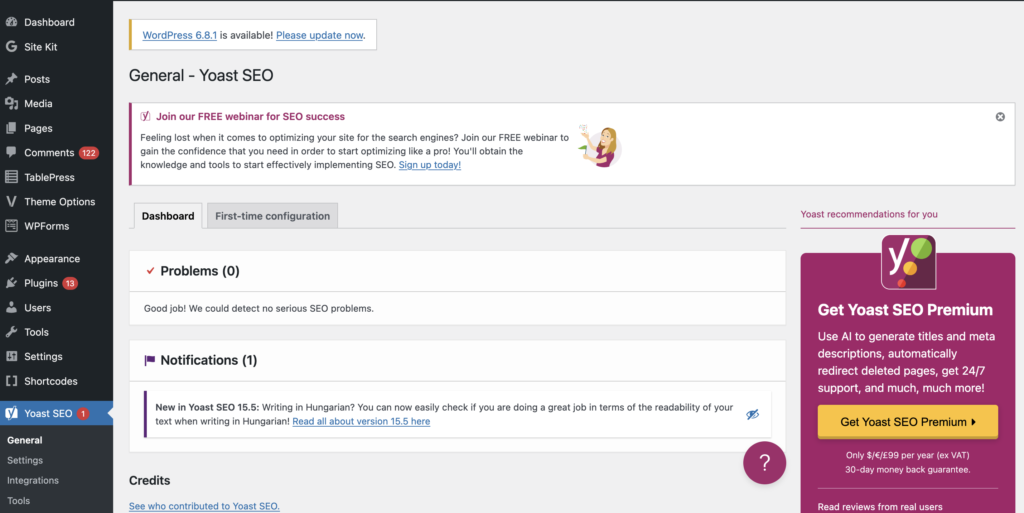Open Settings under Yoast SEO submenu

[x=25, y=460]
